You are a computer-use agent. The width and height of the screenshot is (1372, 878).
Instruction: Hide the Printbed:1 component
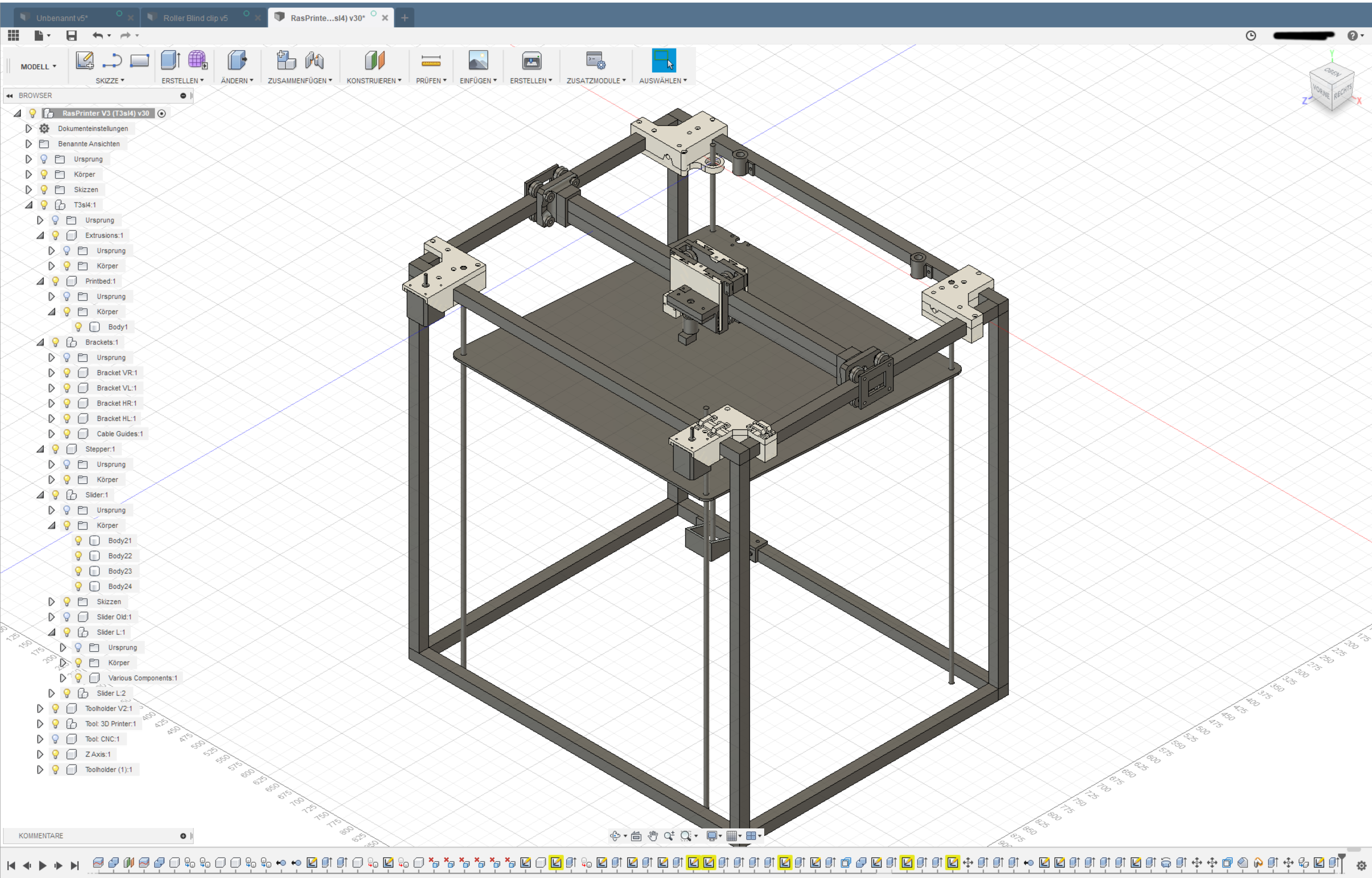point(55,281)
